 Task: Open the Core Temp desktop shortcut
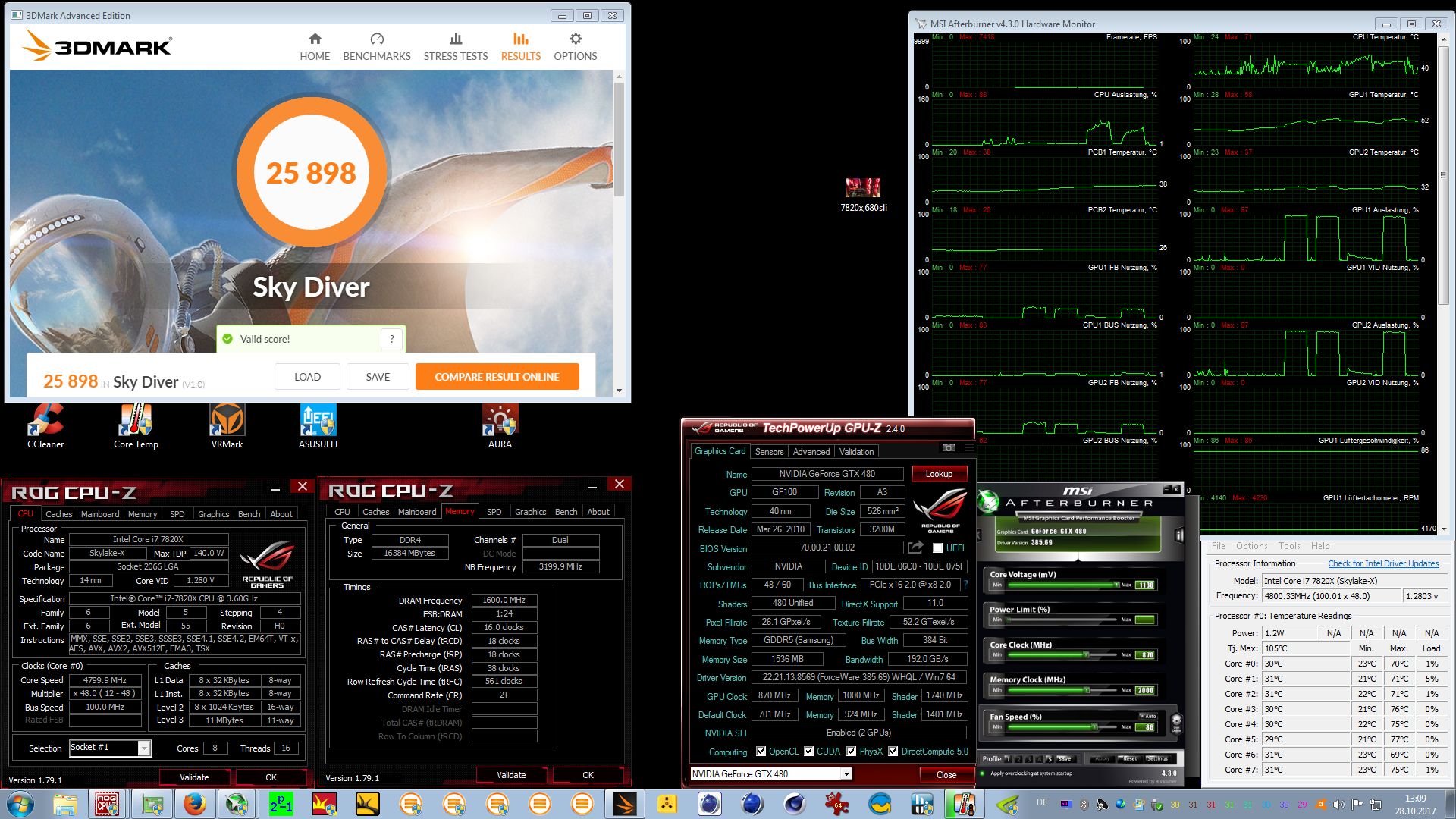point(136,426)
